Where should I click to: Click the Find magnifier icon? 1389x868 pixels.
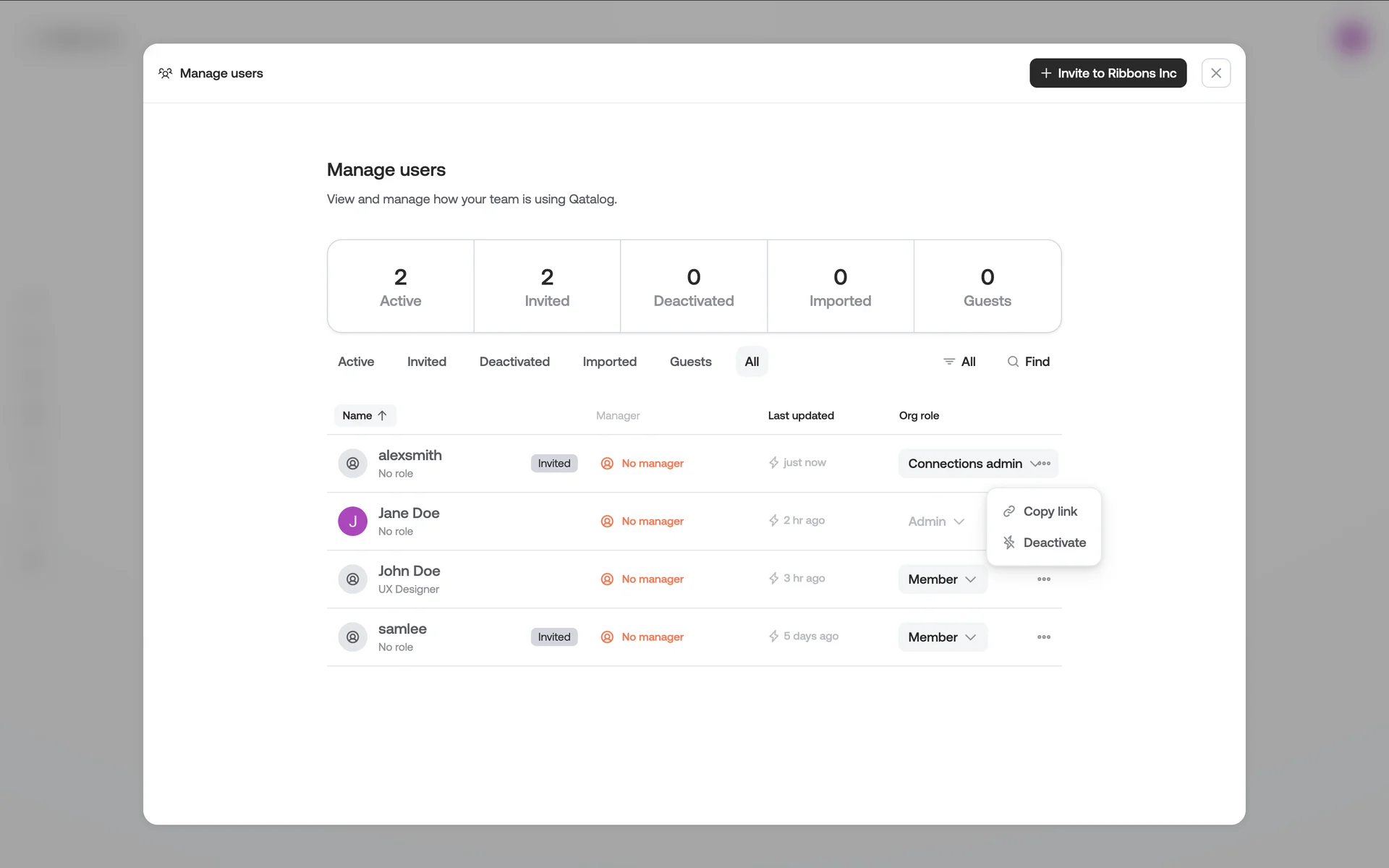1013,362
